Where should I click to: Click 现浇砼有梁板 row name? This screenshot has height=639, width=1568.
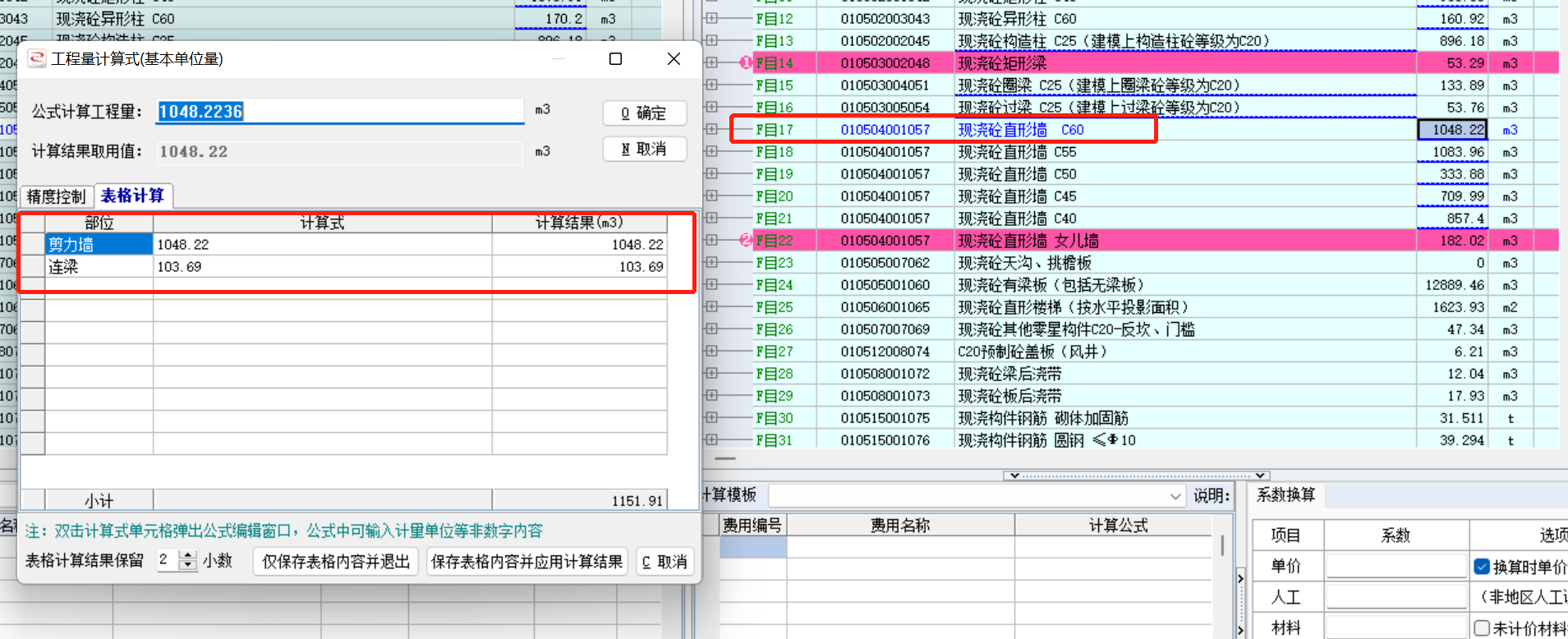tap(1051, 284)
